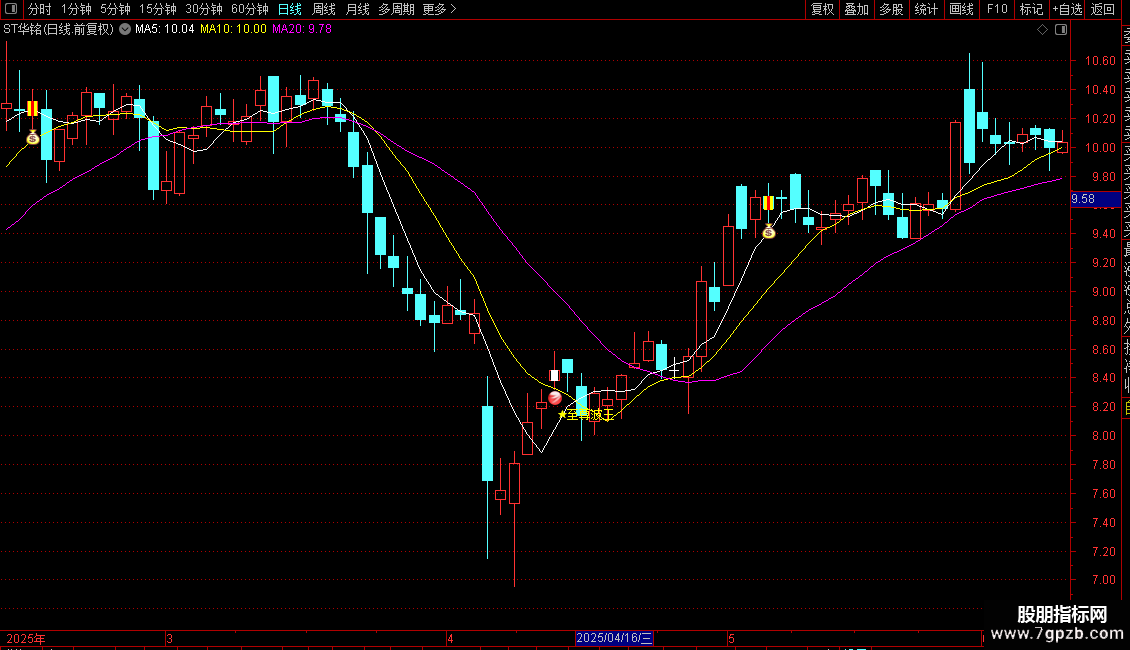
Task: Click the diamond icon above the chart
Action: click(1042, 30)
